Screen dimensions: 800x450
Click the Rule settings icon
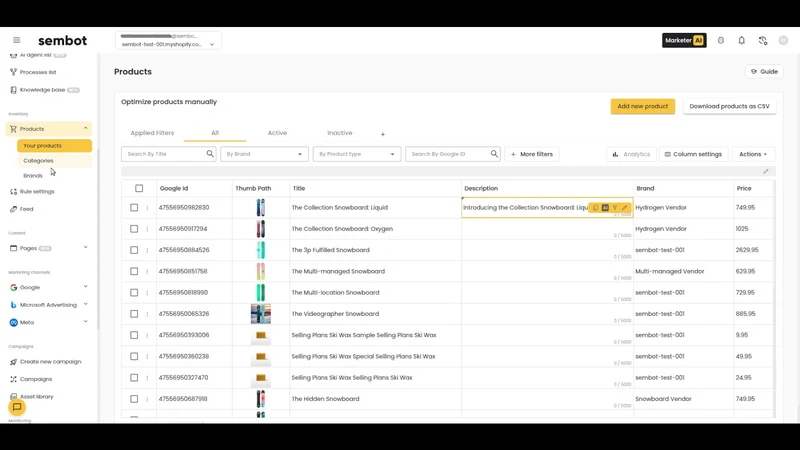[x=13, y=192]
